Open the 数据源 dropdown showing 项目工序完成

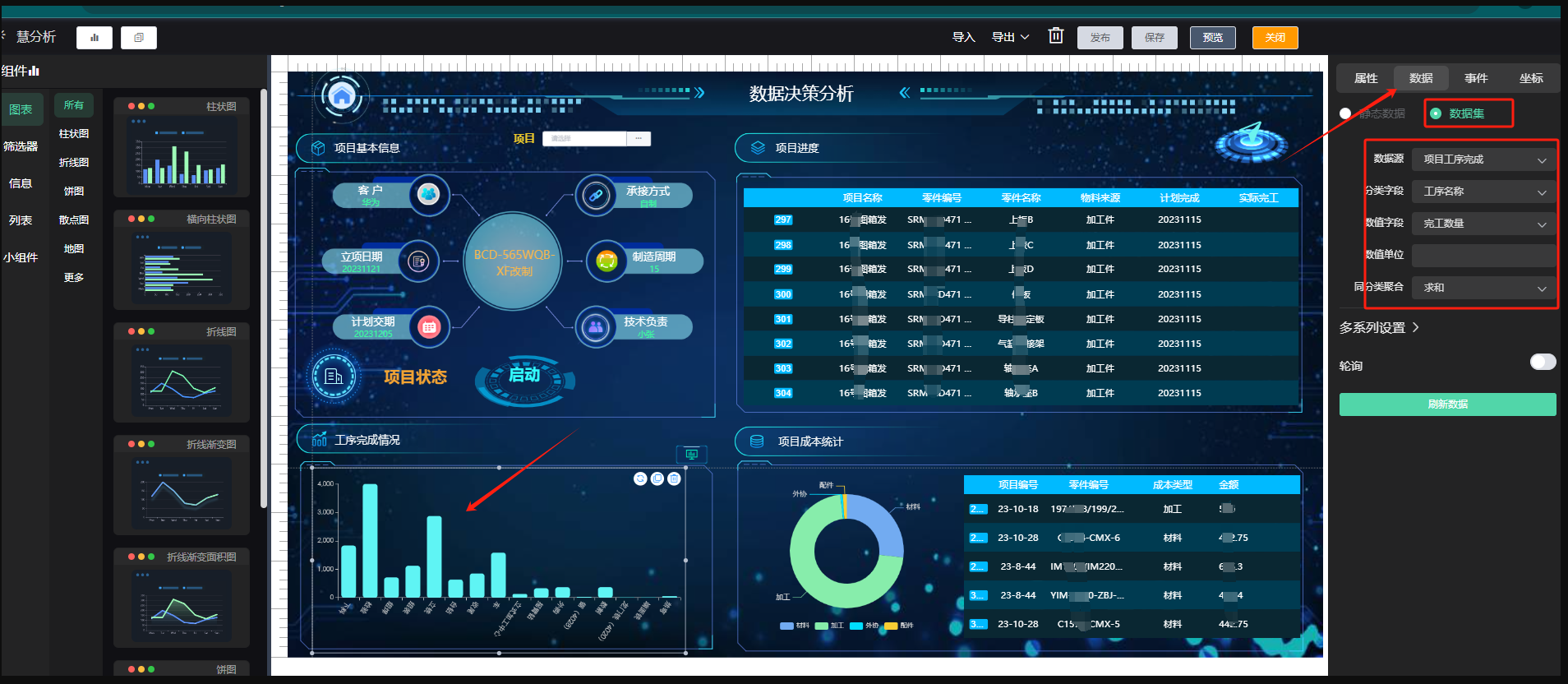[x=1483, y=159]
